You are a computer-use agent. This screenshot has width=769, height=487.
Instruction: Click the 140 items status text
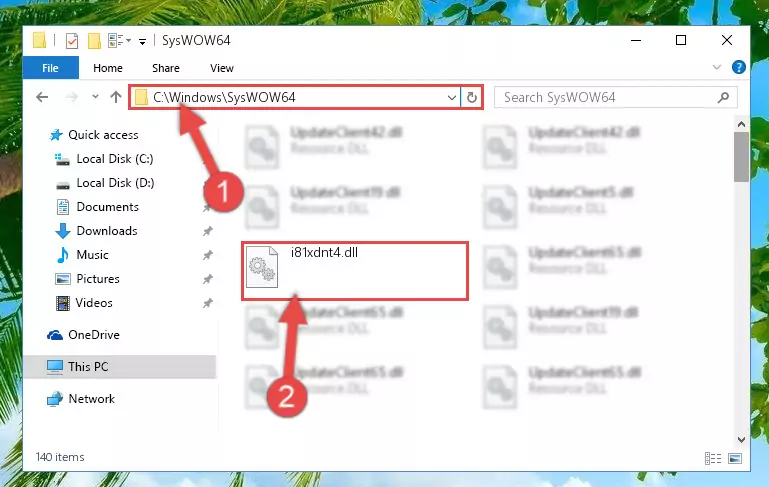pyautogui.click(x=60, y=457)
